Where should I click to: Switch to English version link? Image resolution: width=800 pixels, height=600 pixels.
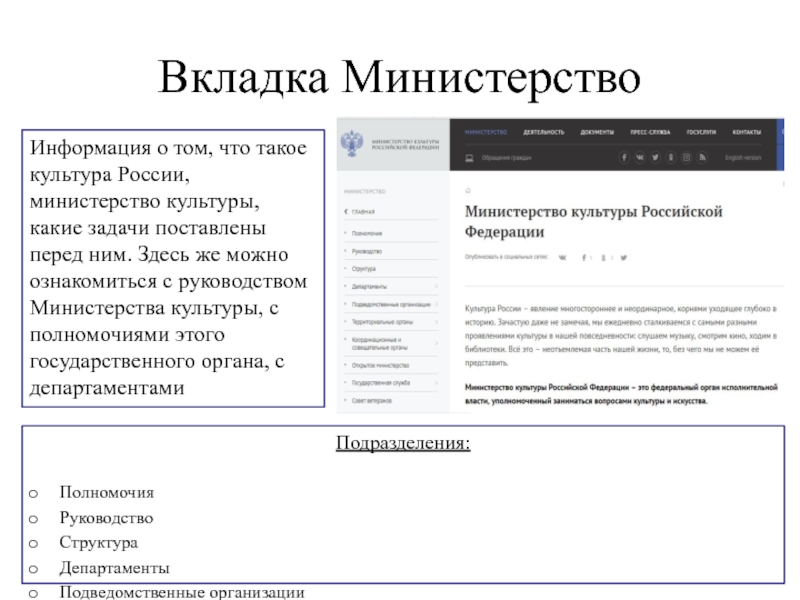point(743,158)
